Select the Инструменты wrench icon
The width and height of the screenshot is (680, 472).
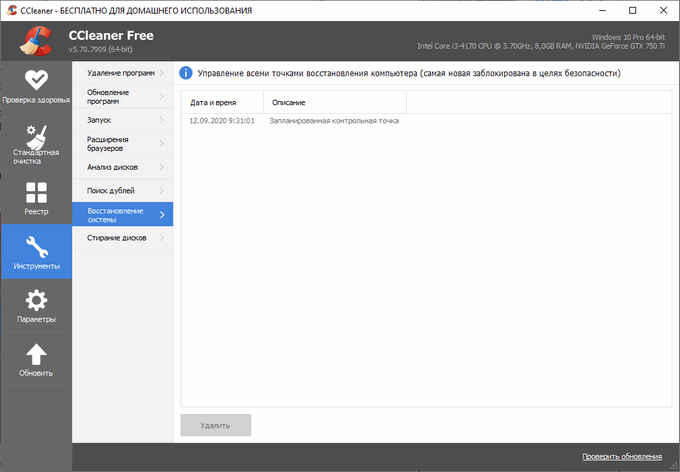point(36,247)
